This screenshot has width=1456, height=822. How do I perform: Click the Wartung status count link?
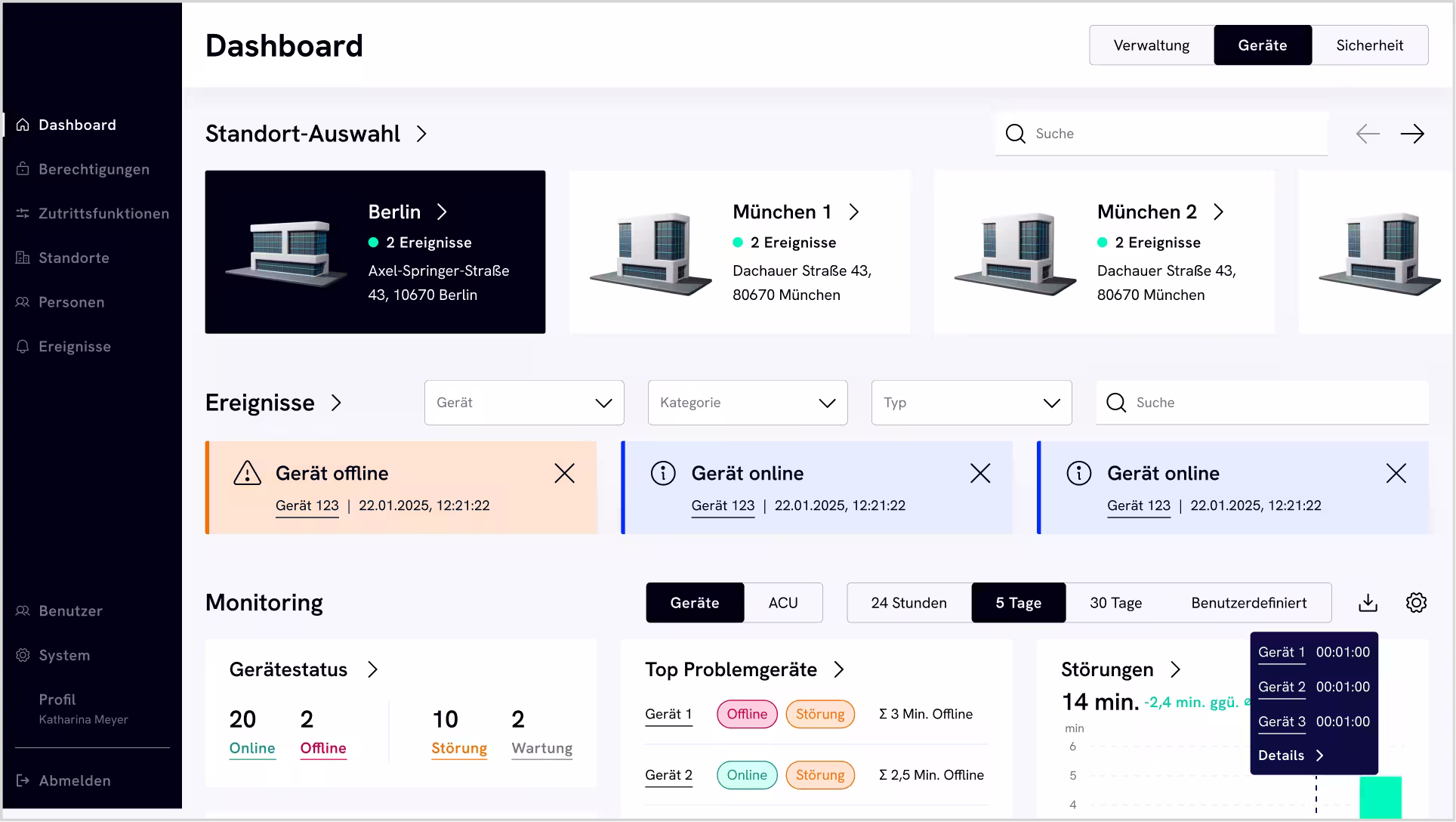tap(541, 748)
